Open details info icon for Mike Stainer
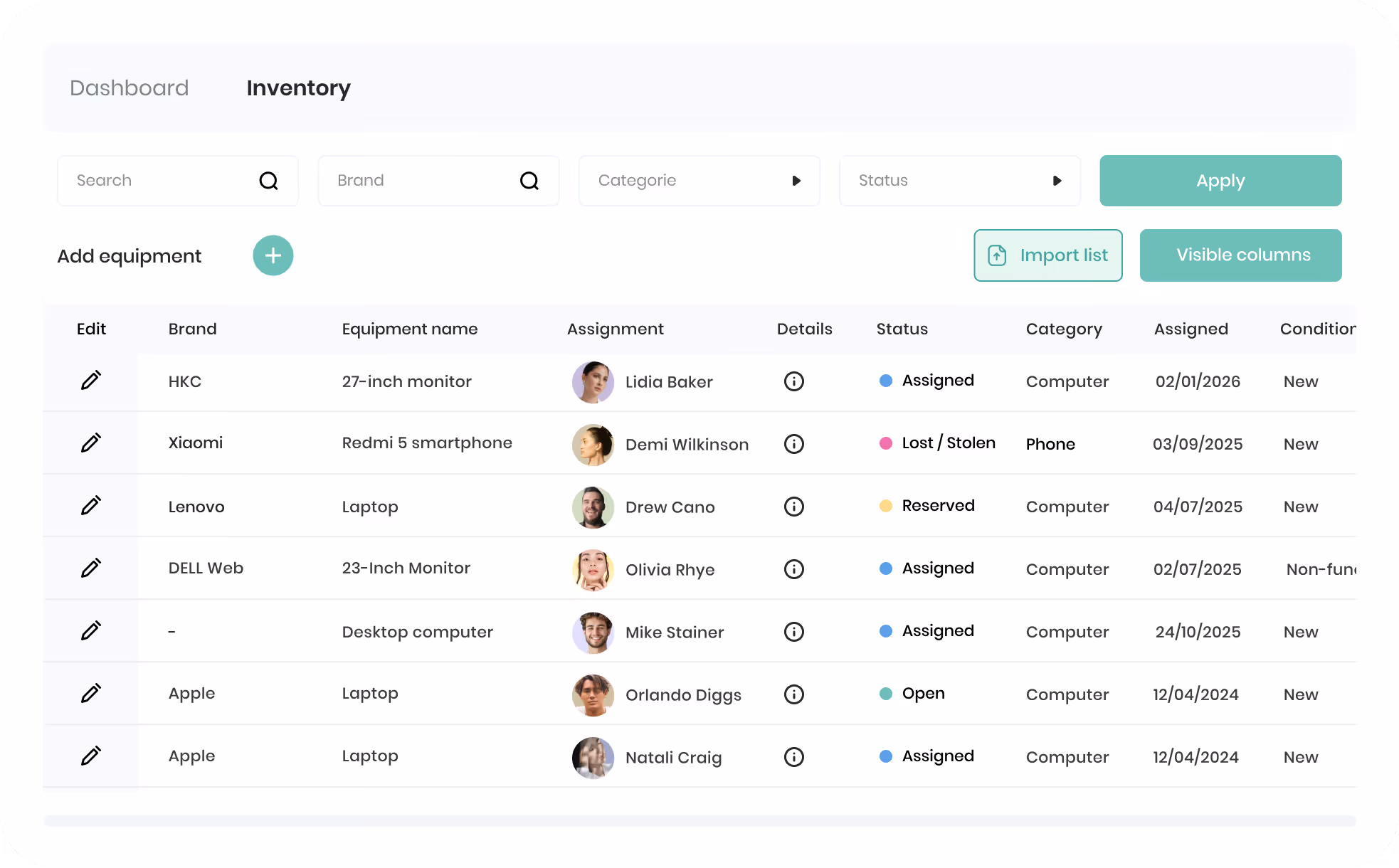 pyautogui.click(x=794, y=632)
